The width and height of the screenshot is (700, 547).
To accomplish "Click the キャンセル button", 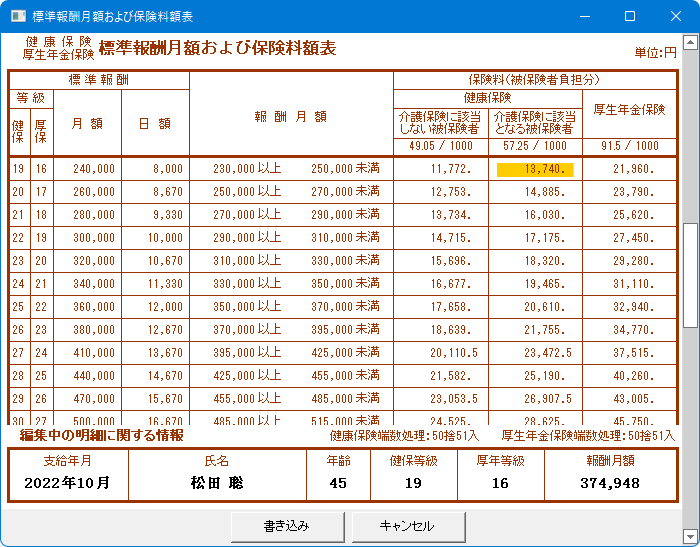I will click(x=408, y=526).
